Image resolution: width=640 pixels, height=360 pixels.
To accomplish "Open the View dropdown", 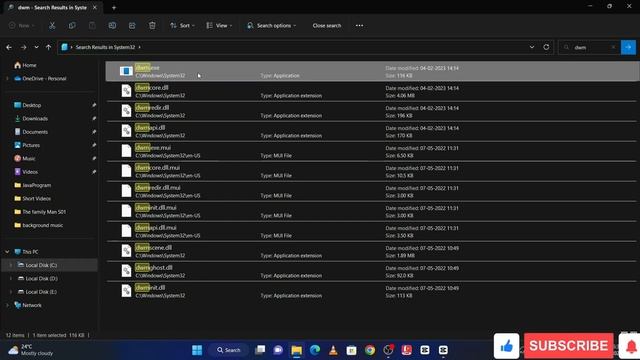I will [x=219, y=25].
